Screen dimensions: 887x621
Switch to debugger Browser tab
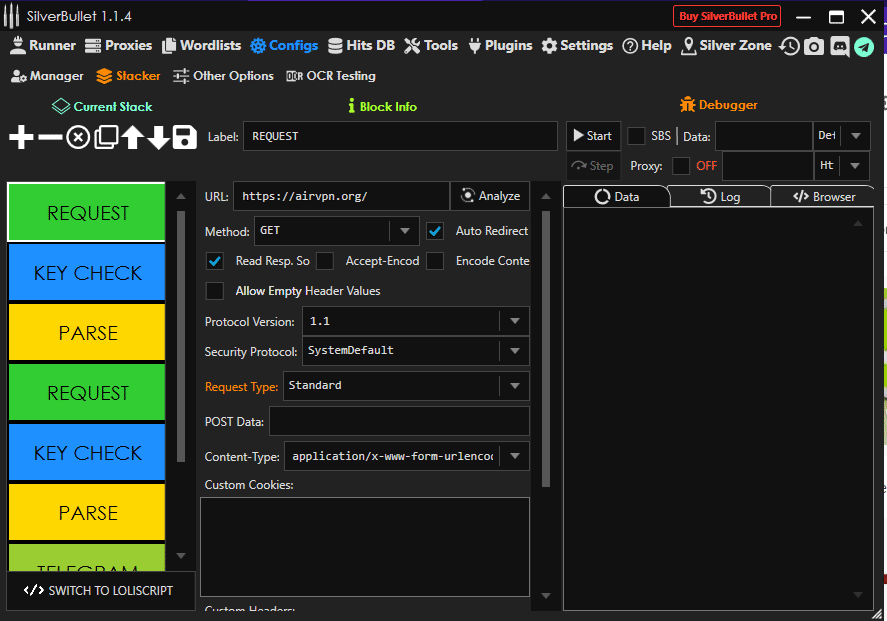coord(824,196)
